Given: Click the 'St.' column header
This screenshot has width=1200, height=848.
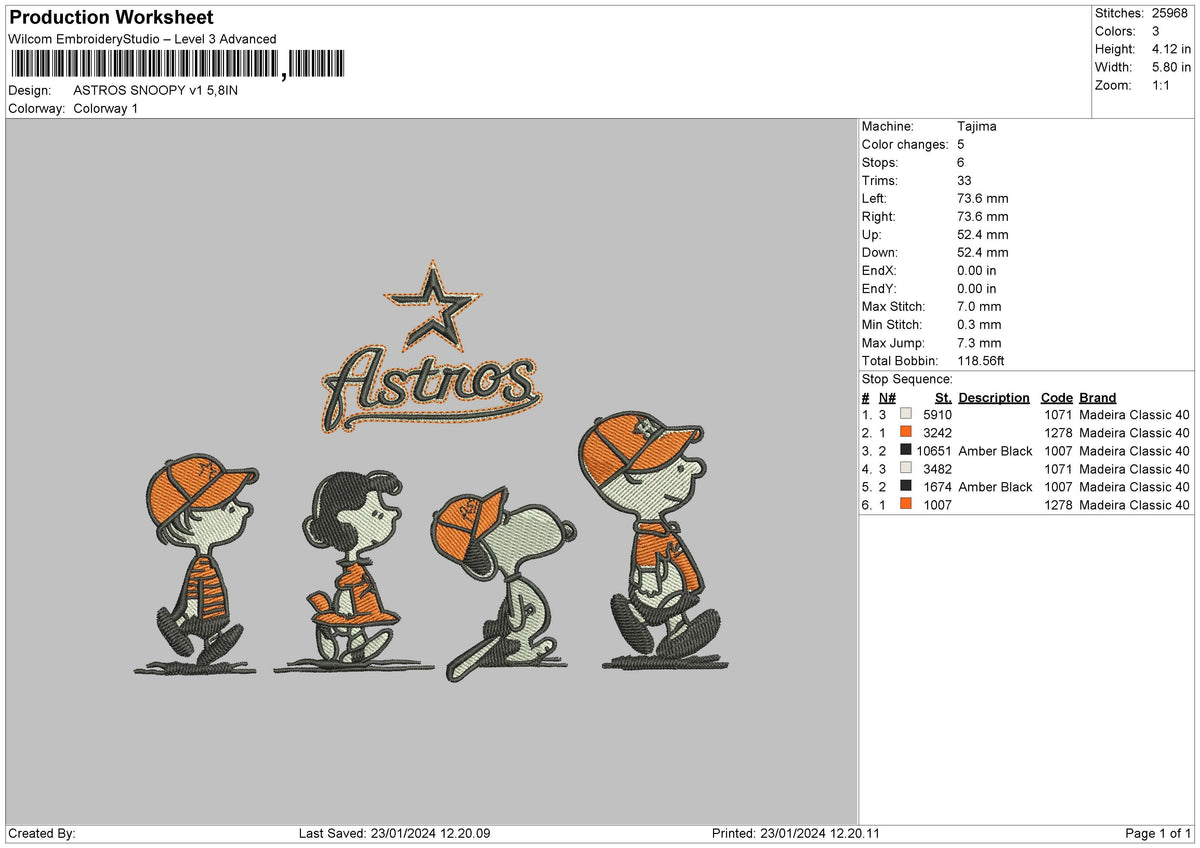Looking at the screenshot, I should [943, 397].
